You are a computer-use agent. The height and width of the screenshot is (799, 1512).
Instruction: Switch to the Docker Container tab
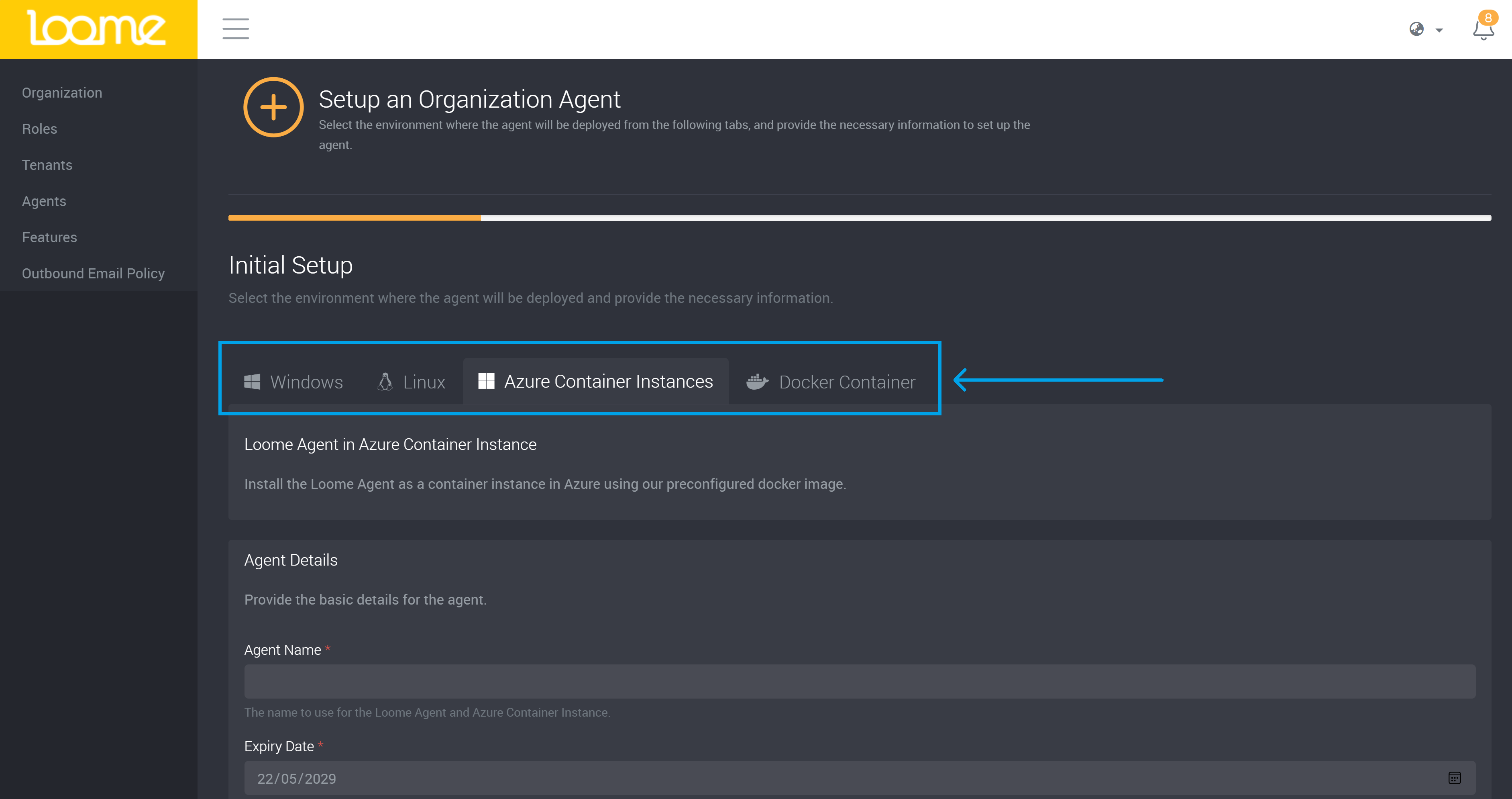click(x=831, y=382)
